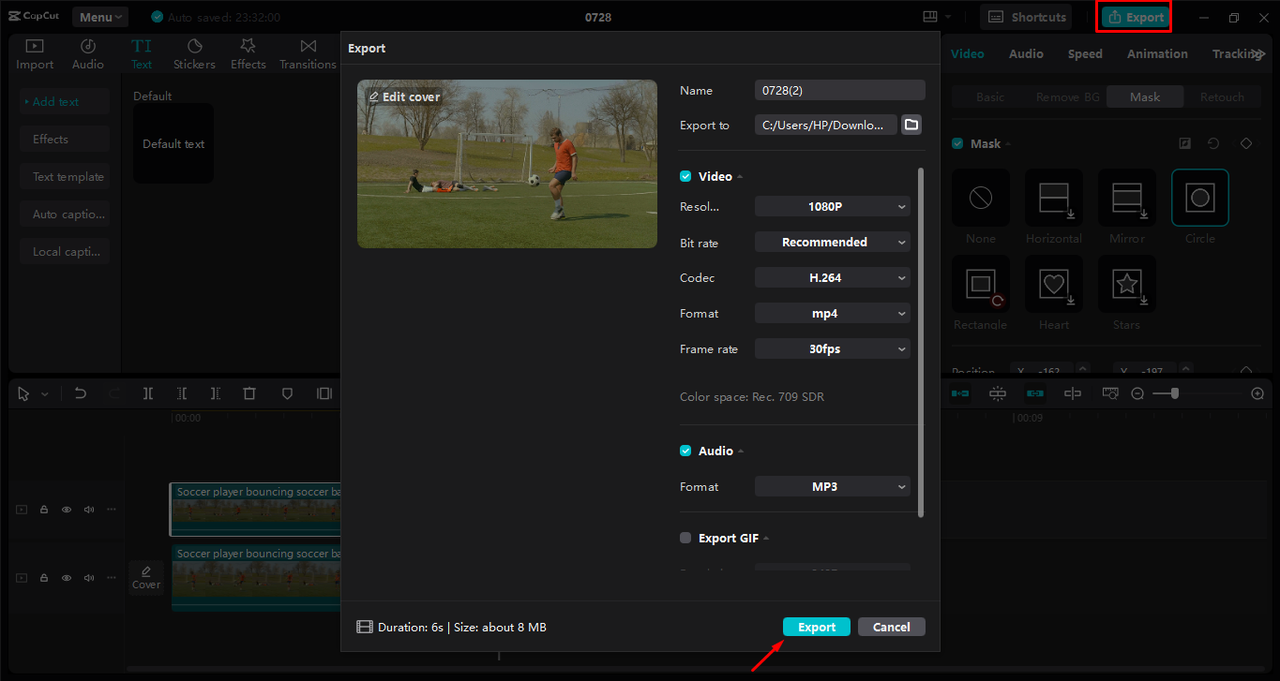This screenshot has height=681, width=1280.
Task: Open the audio Format MP3 dropdown
Action: (x=832, y=487)
